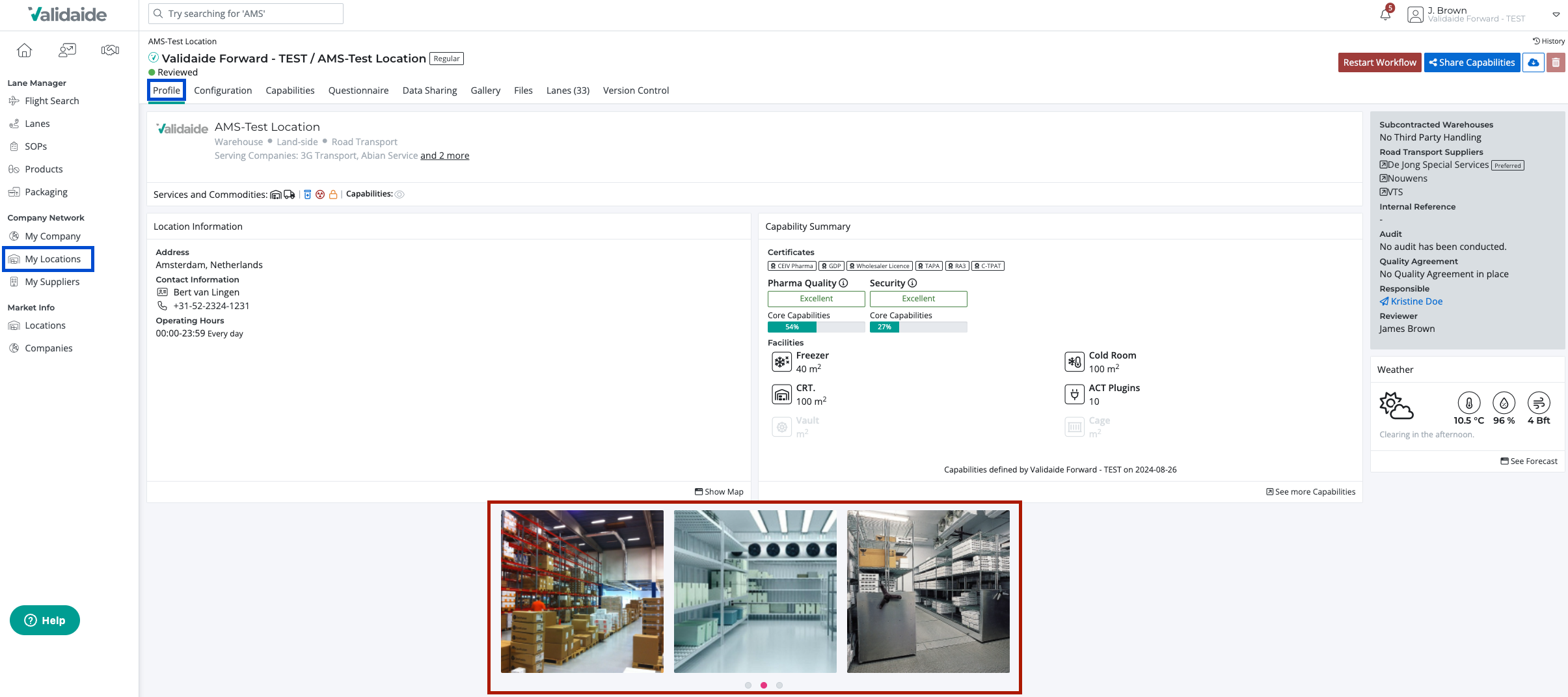This screenshot has width=1568, height=697.
Task: Click the 'and 2 more' companies link
Action: pos(444,156)
